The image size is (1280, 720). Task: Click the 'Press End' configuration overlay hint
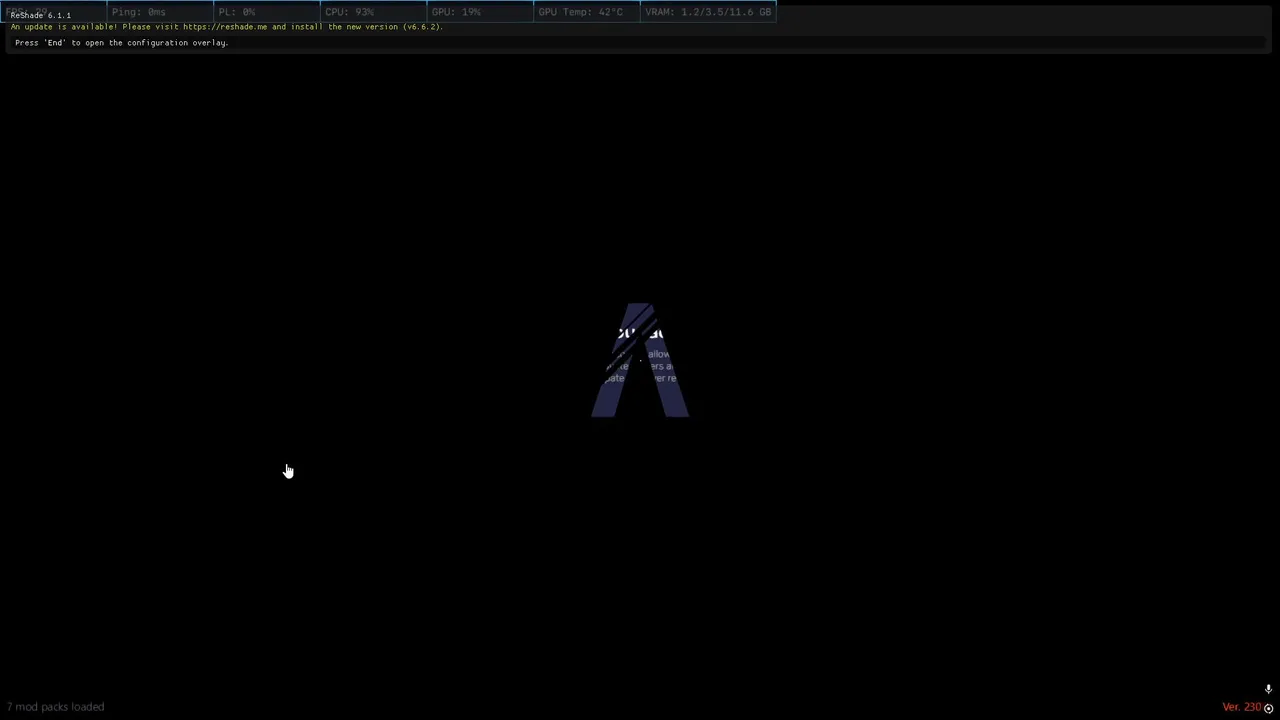coord(121,43)
